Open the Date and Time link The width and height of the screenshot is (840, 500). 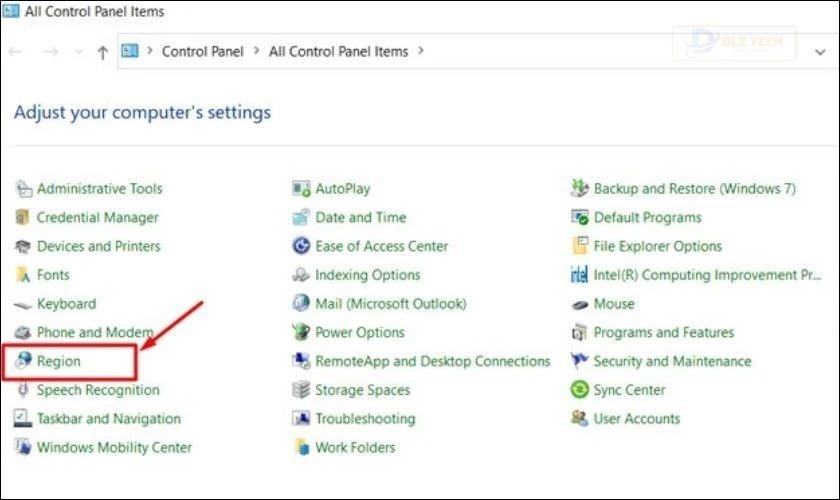tap(361, 217)
